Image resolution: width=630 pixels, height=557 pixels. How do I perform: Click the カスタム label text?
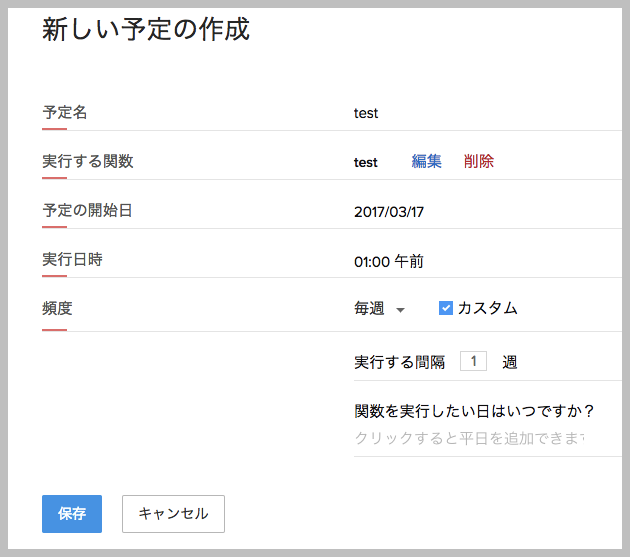[x=487, y=308]
